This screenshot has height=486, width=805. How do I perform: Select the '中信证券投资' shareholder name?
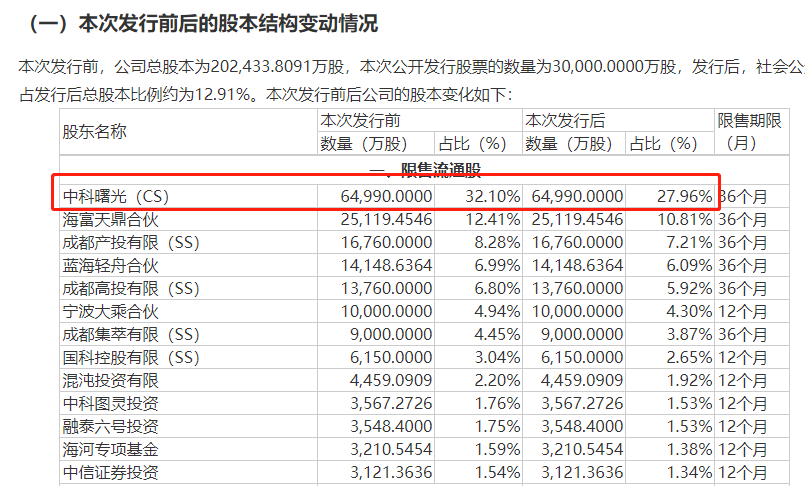(x=110, y=473)
